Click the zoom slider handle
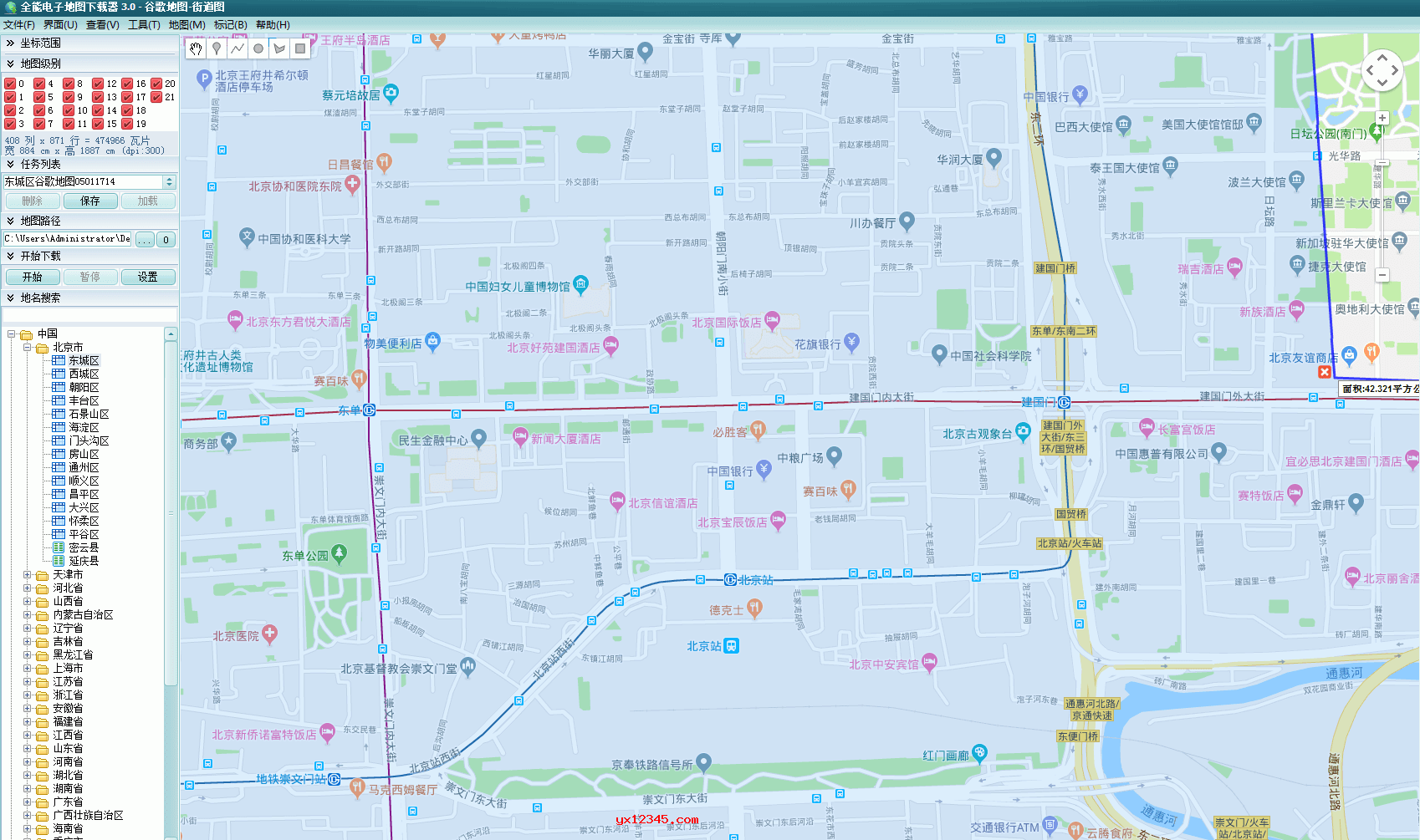This screenshot has width=1420, height=840. pyautogui.click(x=1382, y=164)
